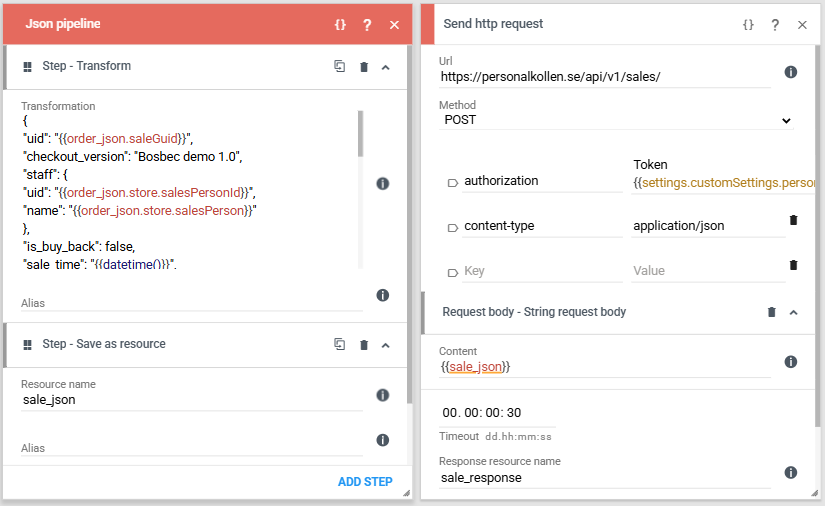
Task: Duplicate the Save as resource step
Action: [340, 344]
